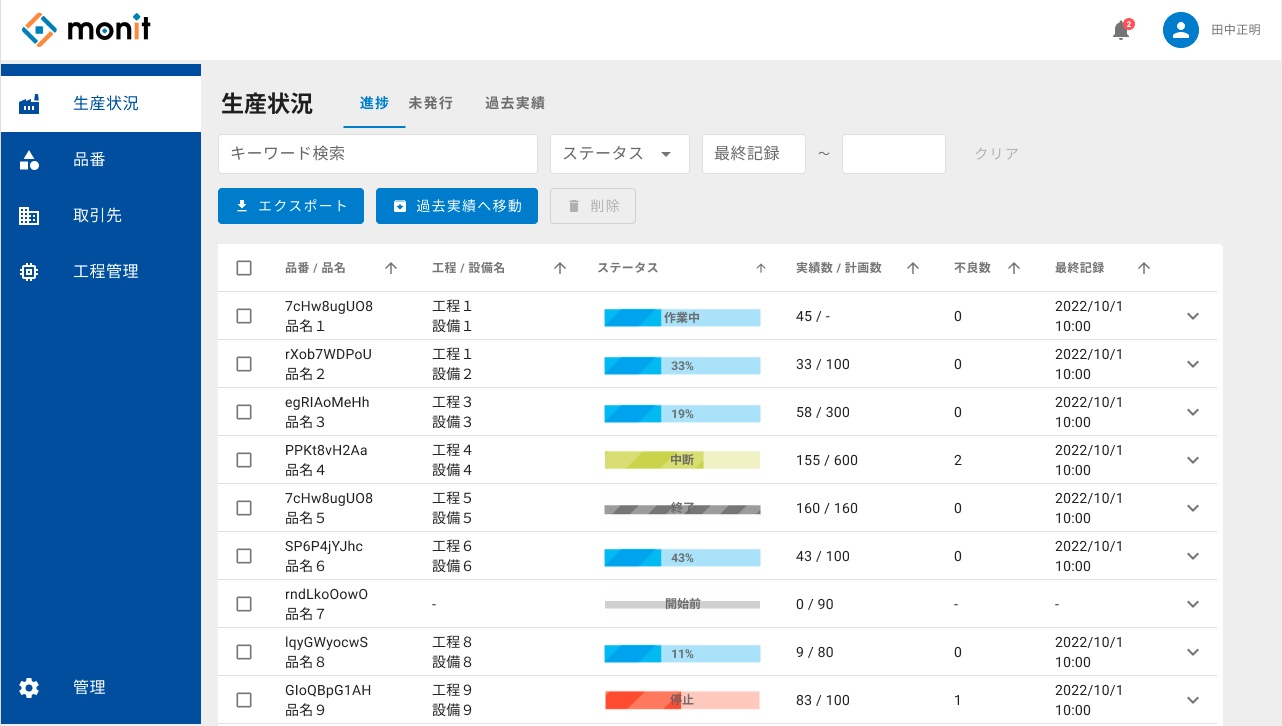
Task: Open the ステータス filter dropdown
Action: tap(619, 154)
